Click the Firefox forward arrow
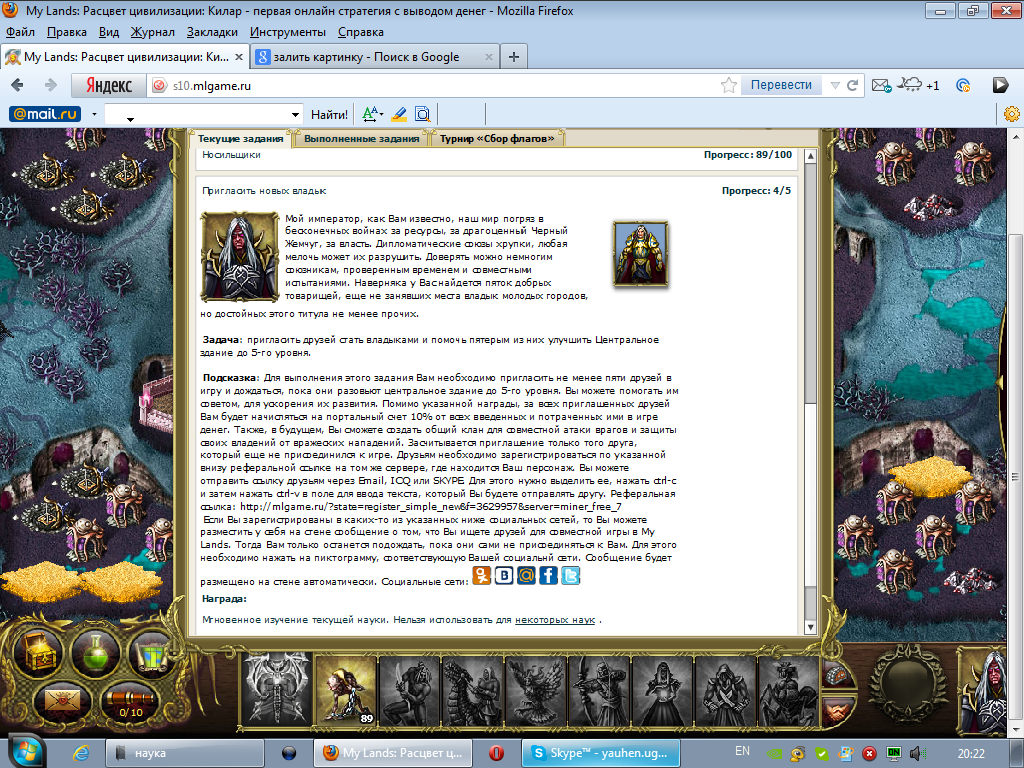Screen dimensions: 1024x768 click(x=50, y=85)
